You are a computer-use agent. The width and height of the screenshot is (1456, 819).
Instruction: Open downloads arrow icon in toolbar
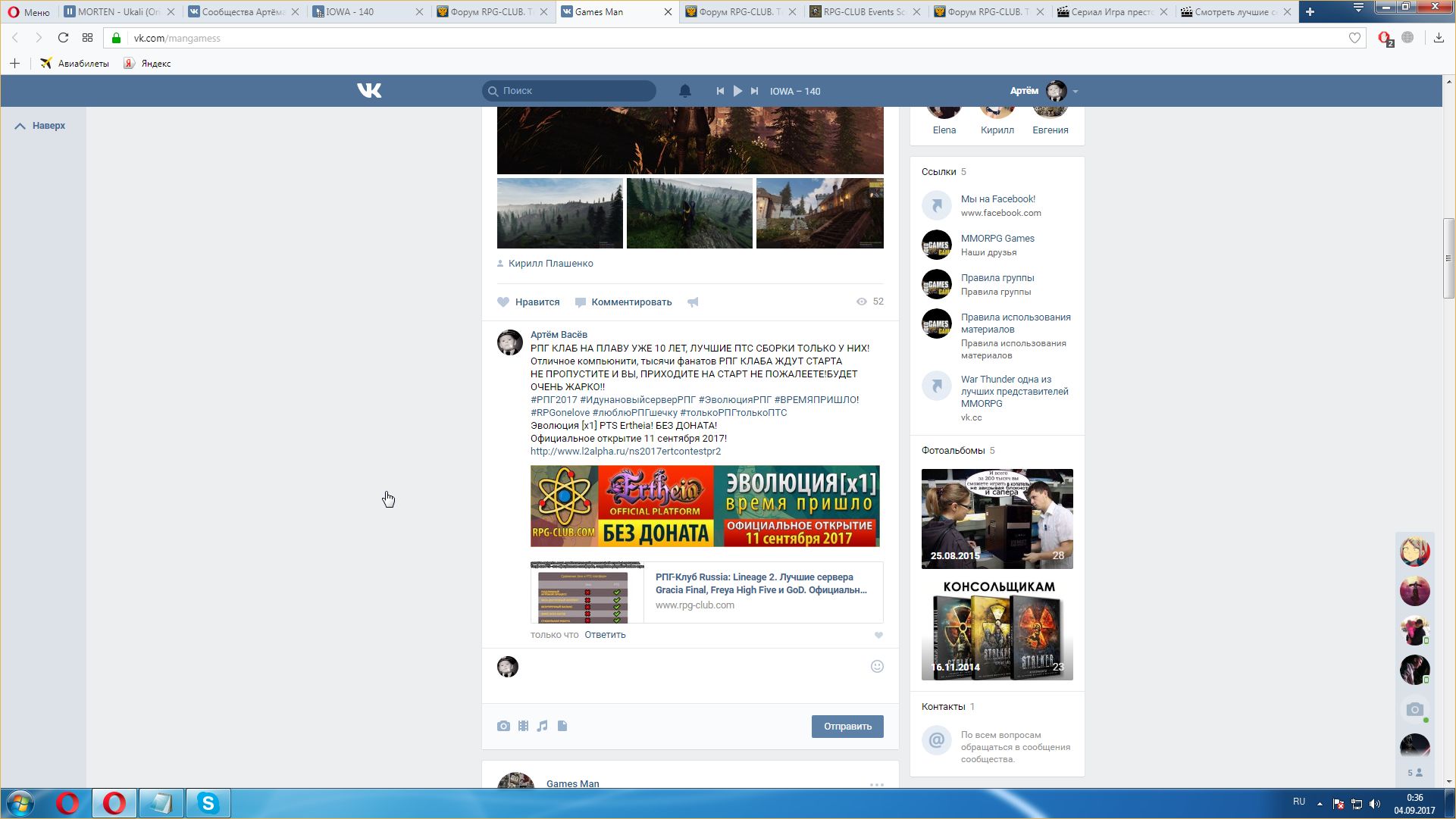click(1439, 38)
